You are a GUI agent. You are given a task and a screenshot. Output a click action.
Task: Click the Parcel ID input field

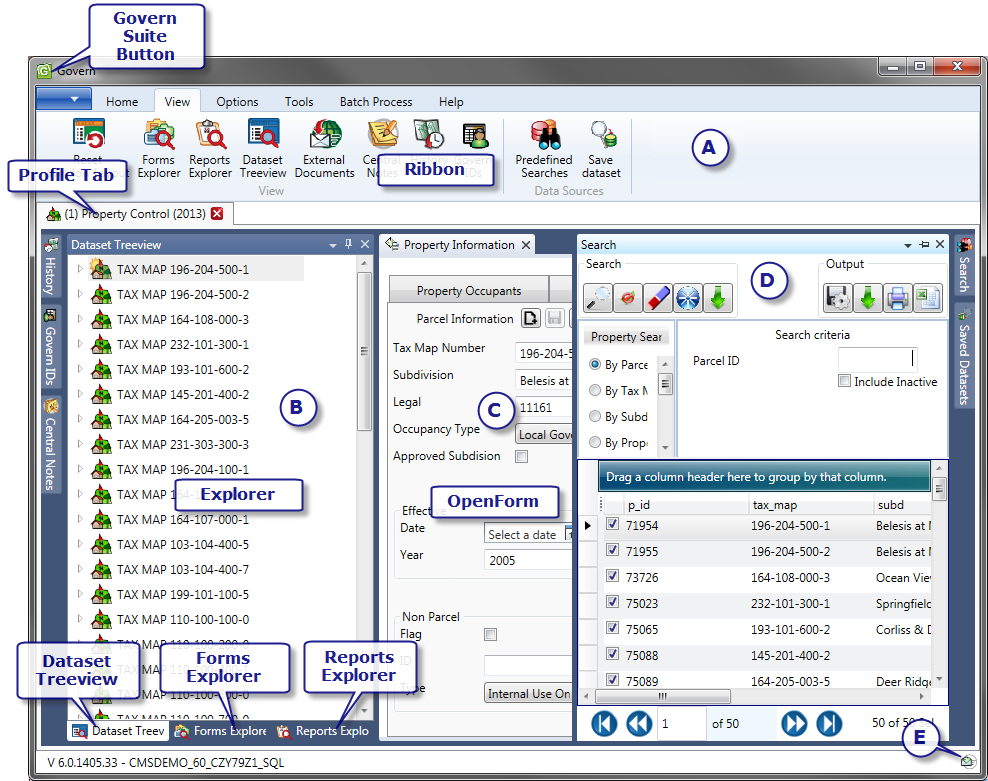pyautogui.click(x=877, y=360)
